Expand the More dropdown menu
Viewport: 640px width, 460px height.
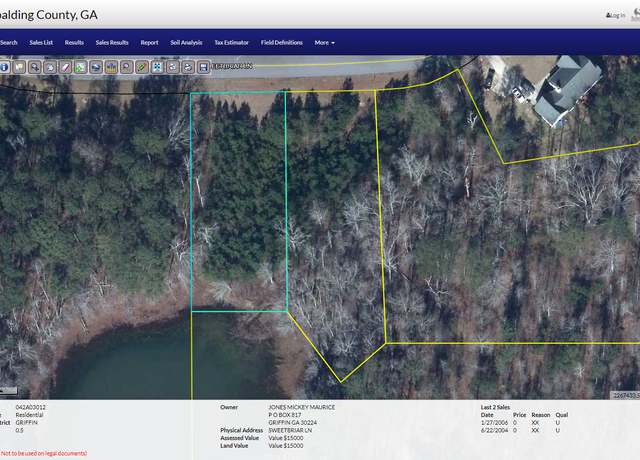click(x=324, y=42)
